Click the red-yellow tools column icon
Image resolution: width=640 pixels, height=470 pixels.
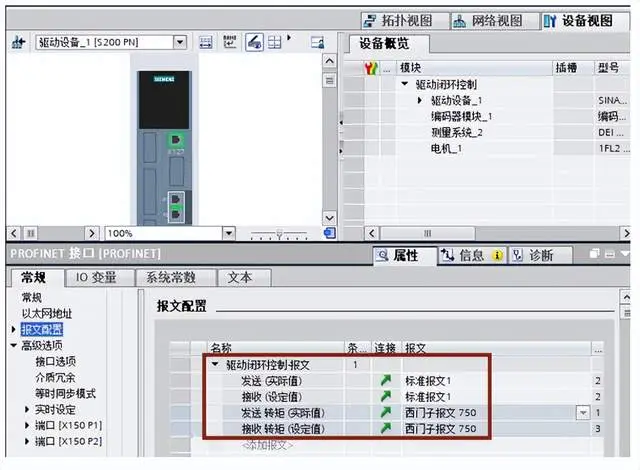[x=371, y=68]
